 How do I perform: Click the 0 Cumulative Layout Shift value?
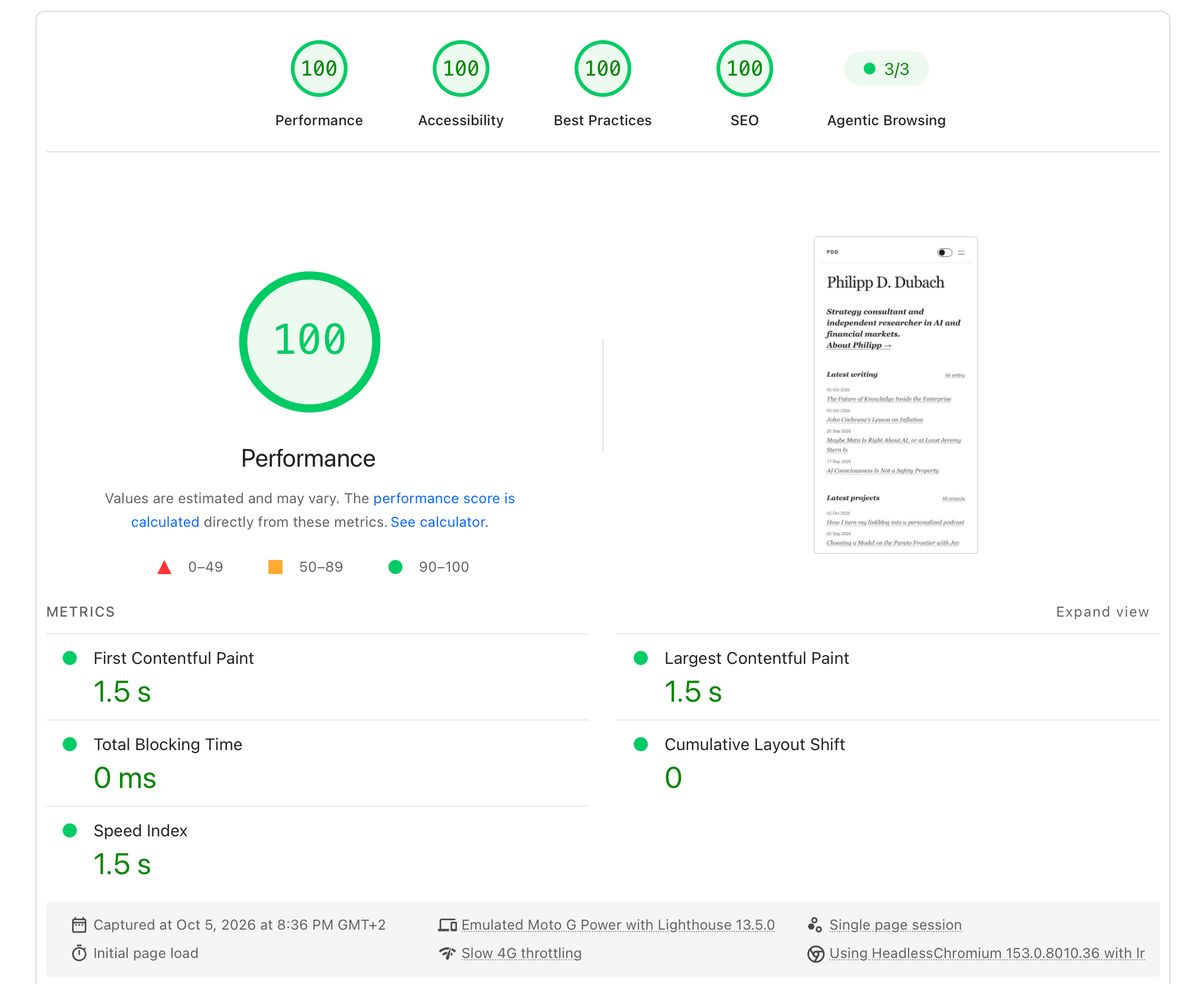(673, 778)
